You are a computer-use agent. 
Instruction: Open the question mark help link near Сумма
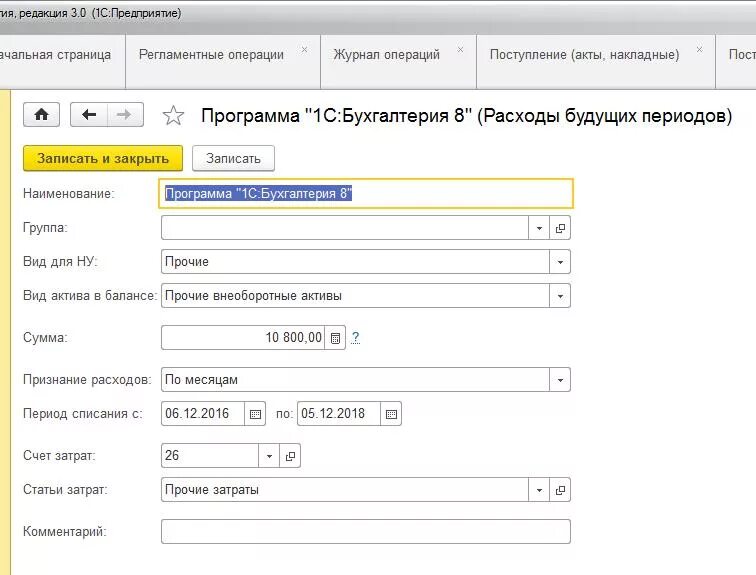(355, 337)
